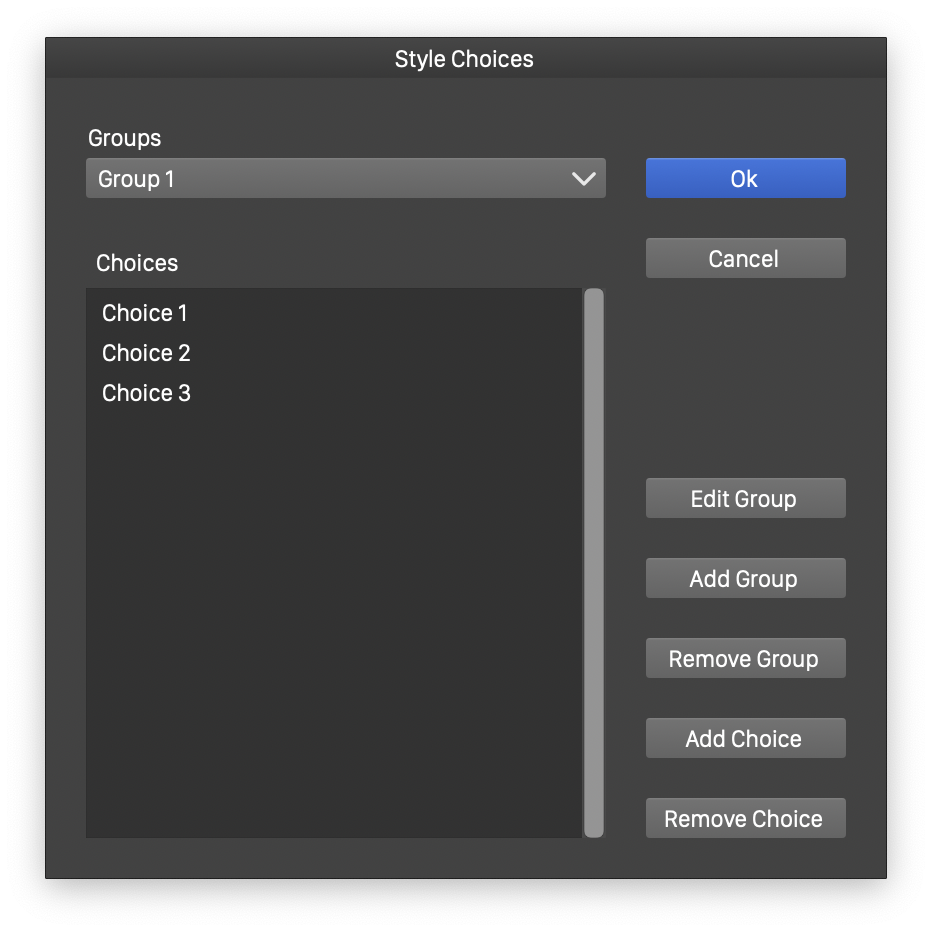Viewport: 932px width, 932px height.
Task: Click the Choices heading label
Action: [137, 263]
